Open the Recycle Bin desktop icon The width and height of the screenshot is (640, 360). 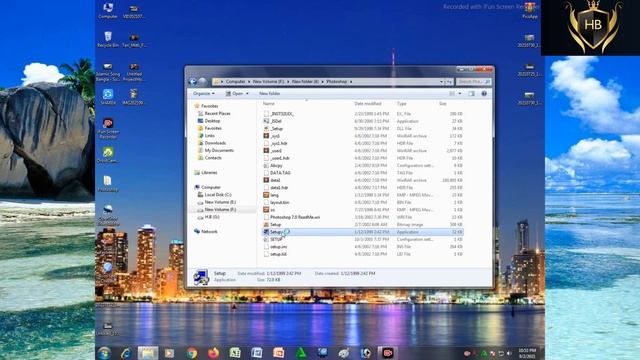pos(108,40)
